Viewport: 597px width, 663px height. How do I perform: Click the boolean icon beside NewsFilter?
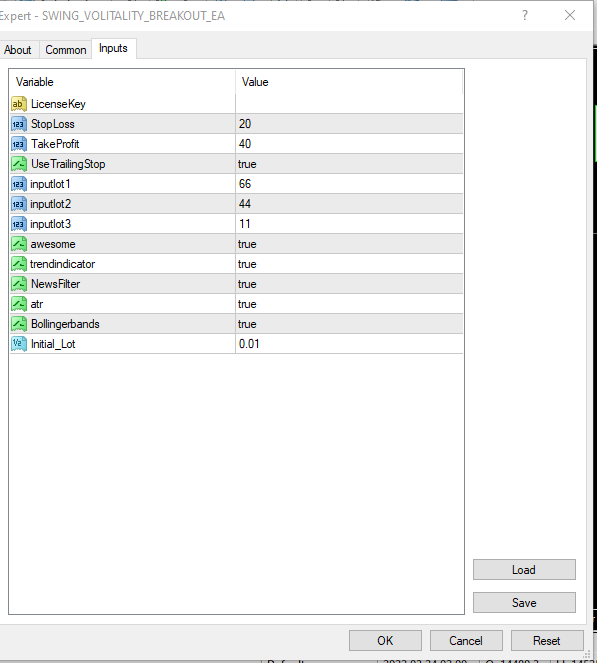tap(19, 284)
